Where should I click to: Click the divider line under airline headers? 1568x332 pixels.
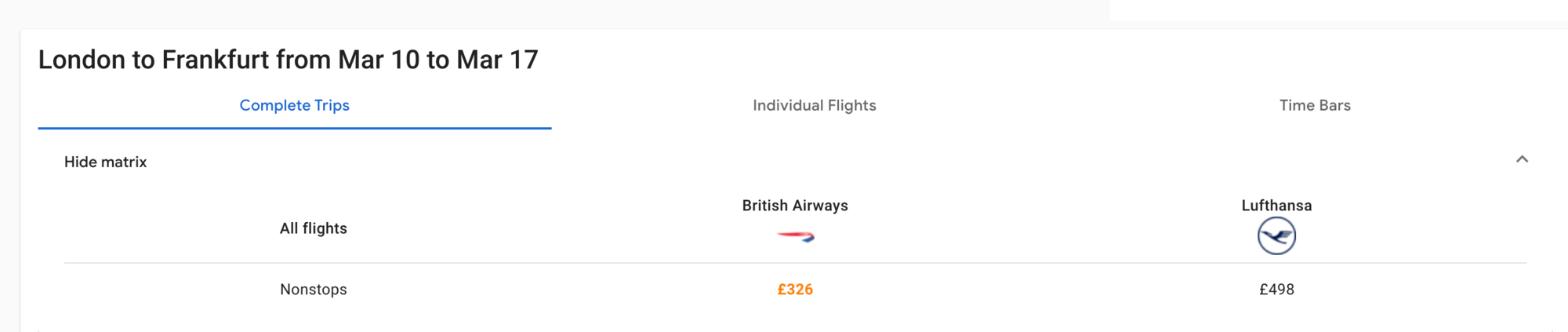(x=795, y=263)
